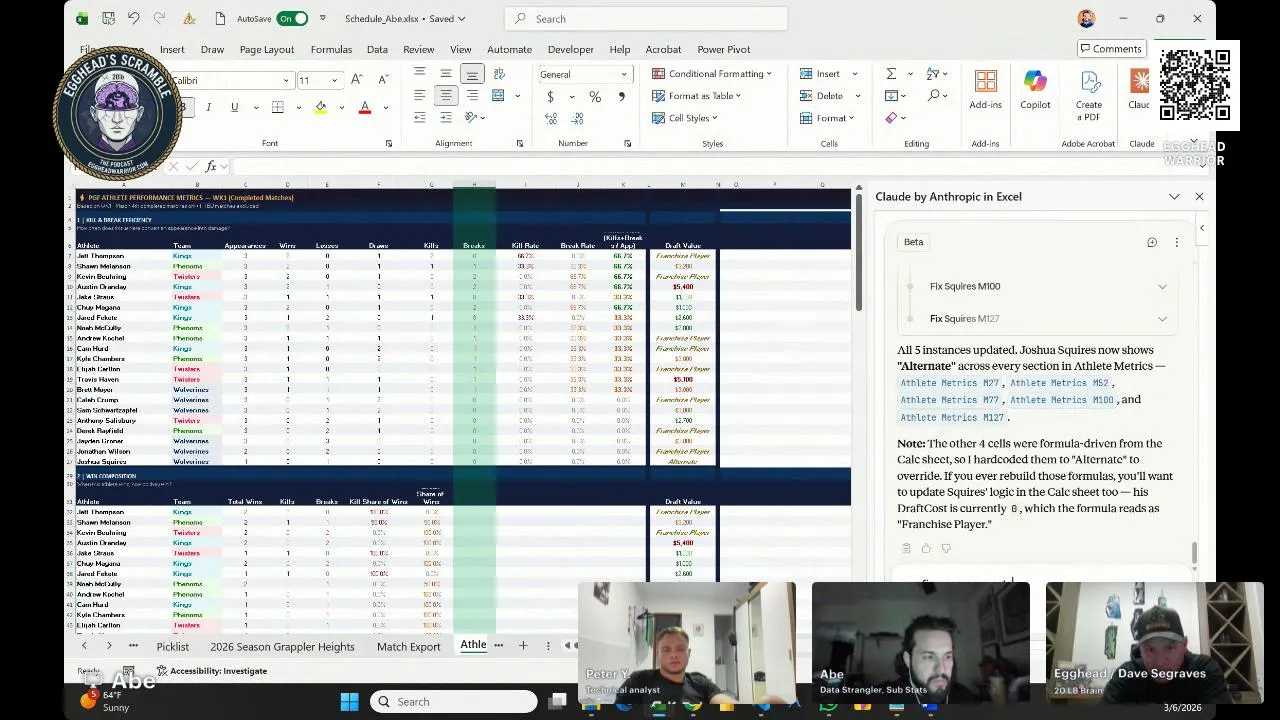Click the Decrease Indent icon
The image size is (1280, 720).
pyautogui.click(x=420, y=118)
